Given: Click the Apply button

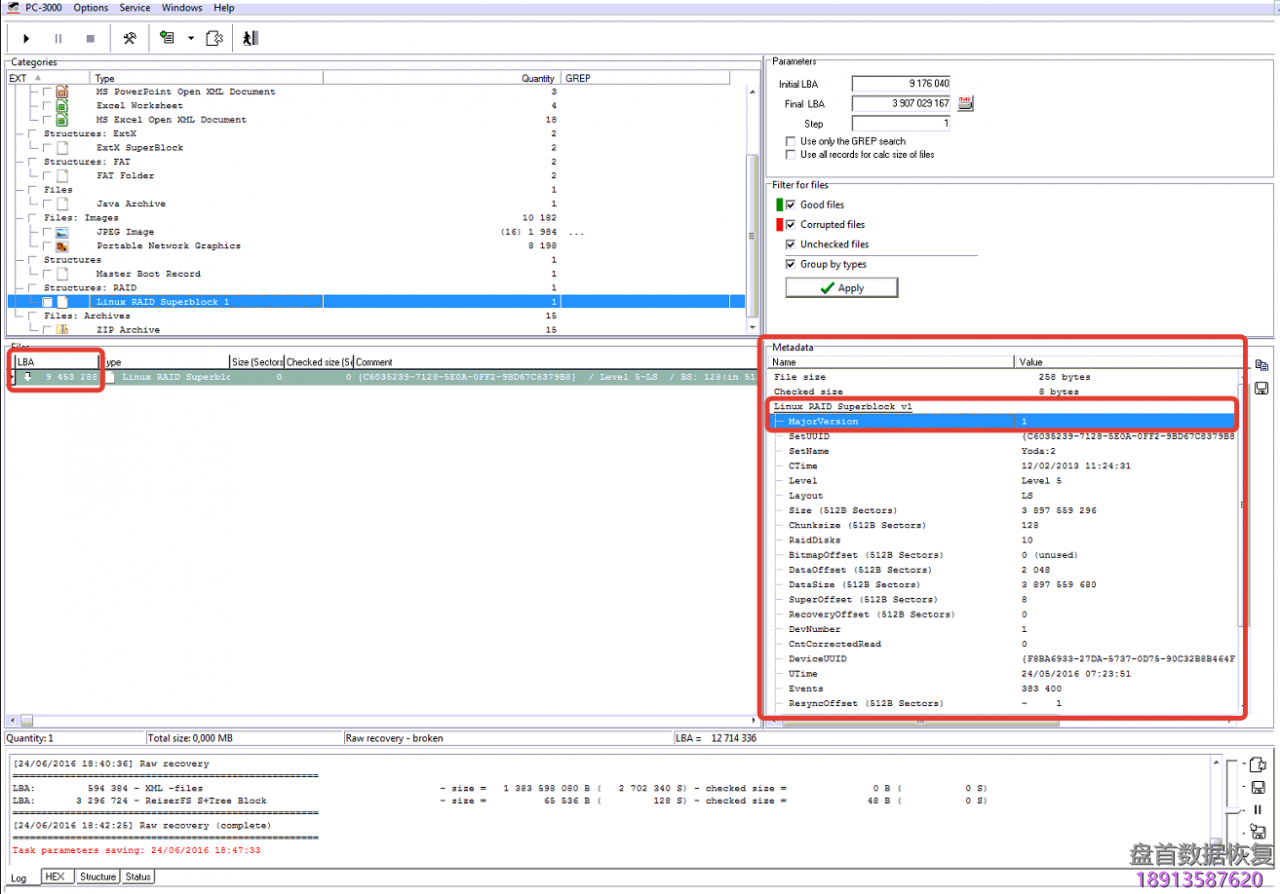Looking at the screenshot, I should (841, 288).
